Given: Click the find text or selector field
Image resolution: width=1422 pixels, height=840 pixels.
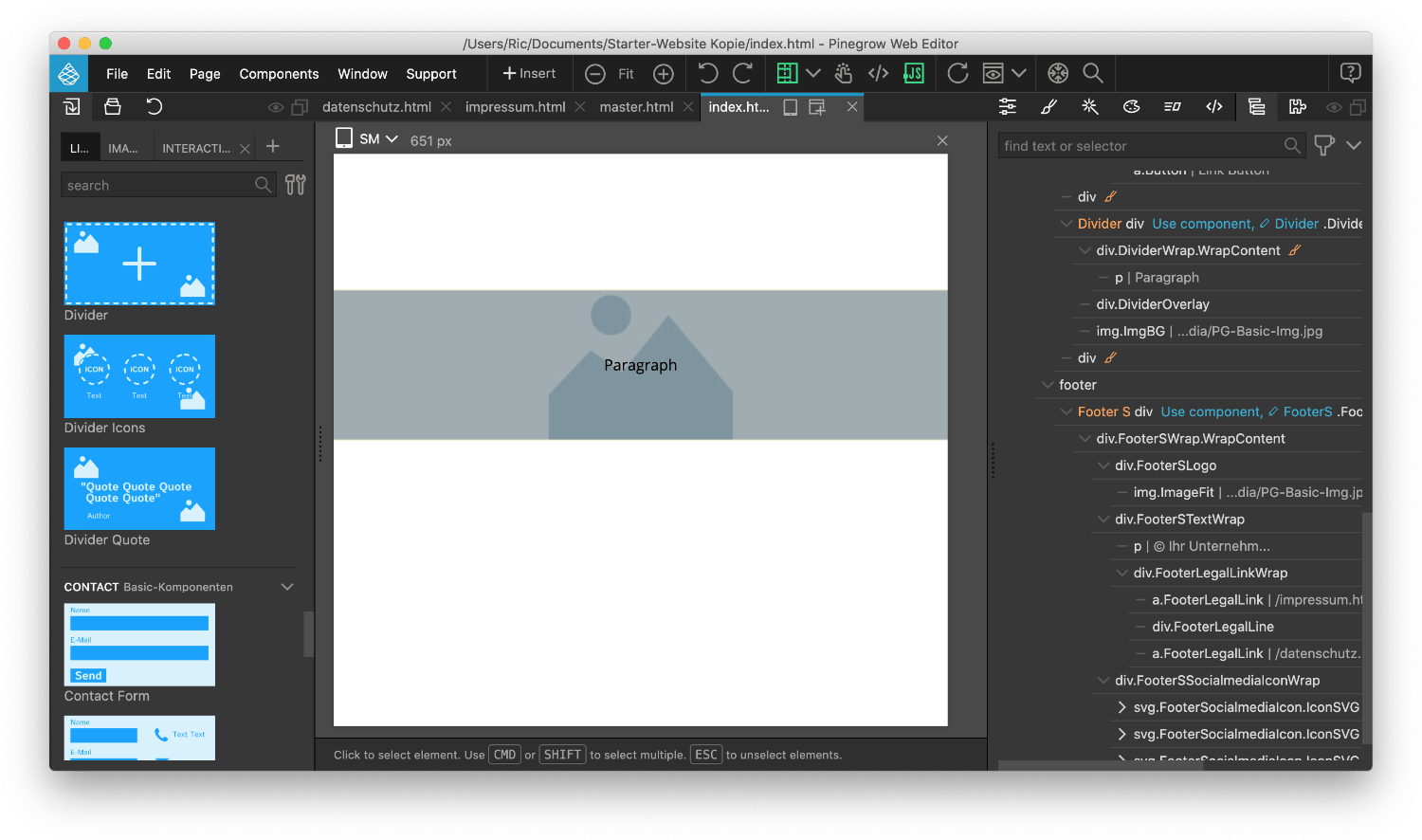Looking at the screenshot, I should pos(1152,145).
